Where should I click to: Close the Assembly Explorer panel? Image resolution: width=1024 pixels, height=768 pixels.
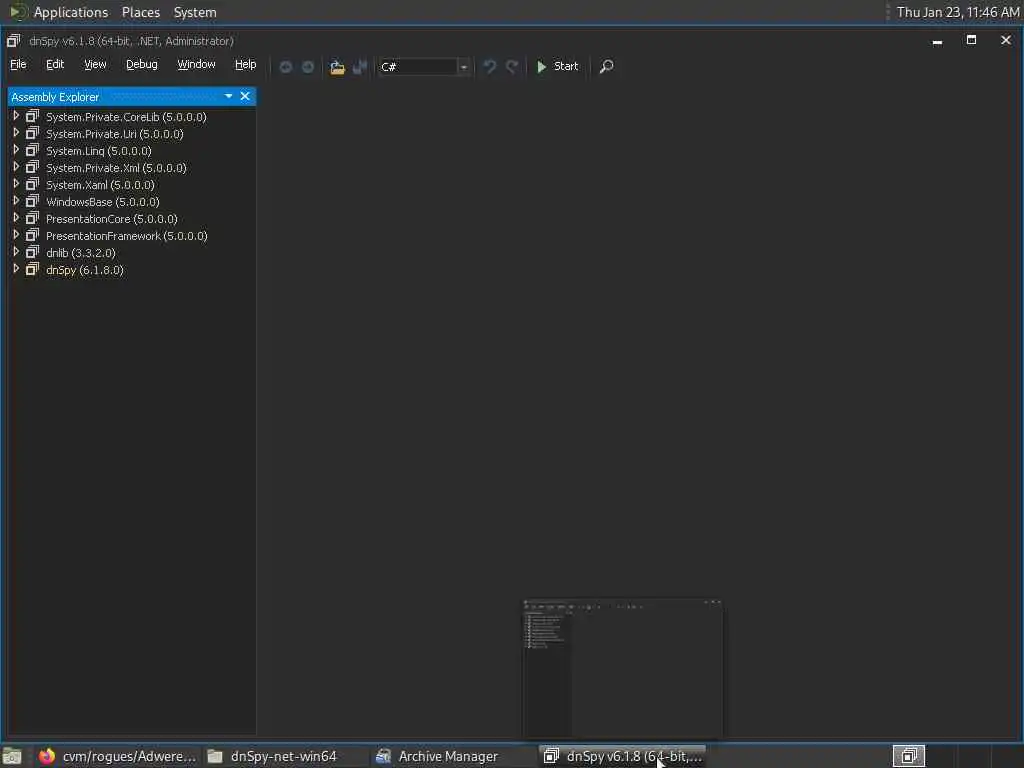coord(245,96)
